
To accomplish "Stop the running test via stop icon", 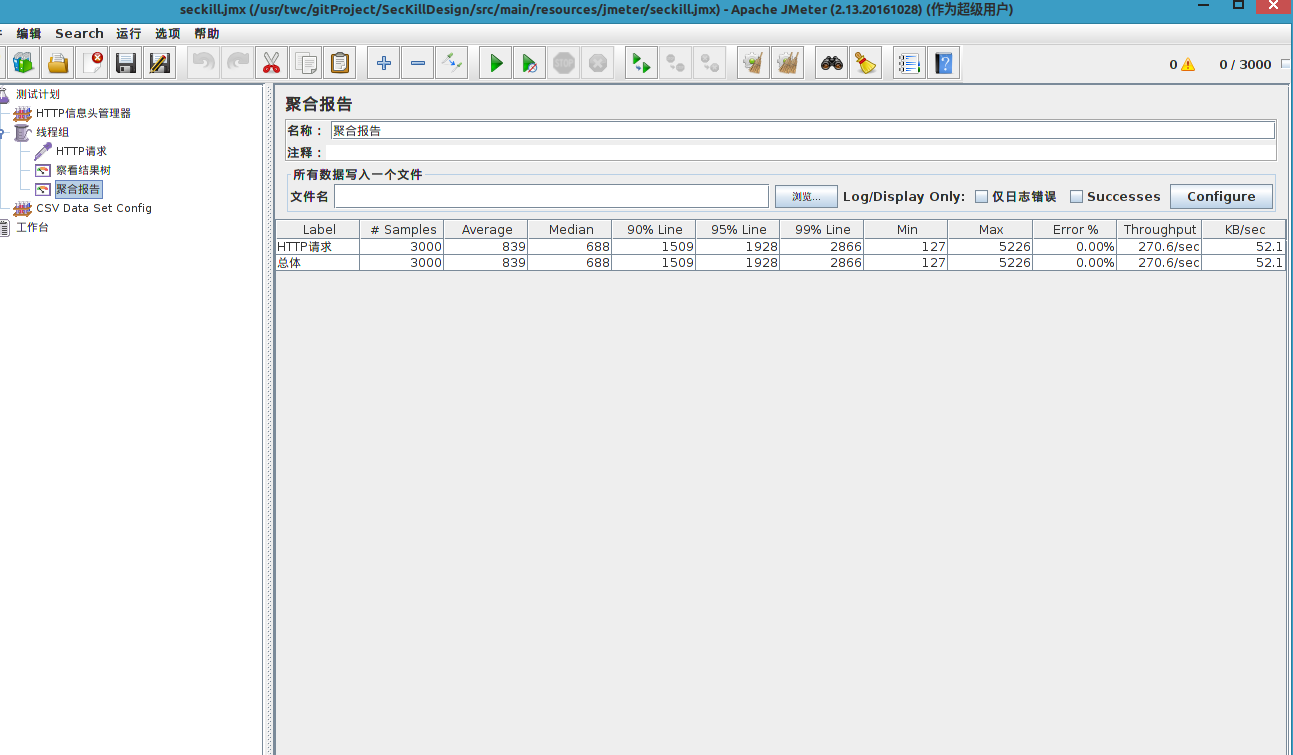I will 563,62.
